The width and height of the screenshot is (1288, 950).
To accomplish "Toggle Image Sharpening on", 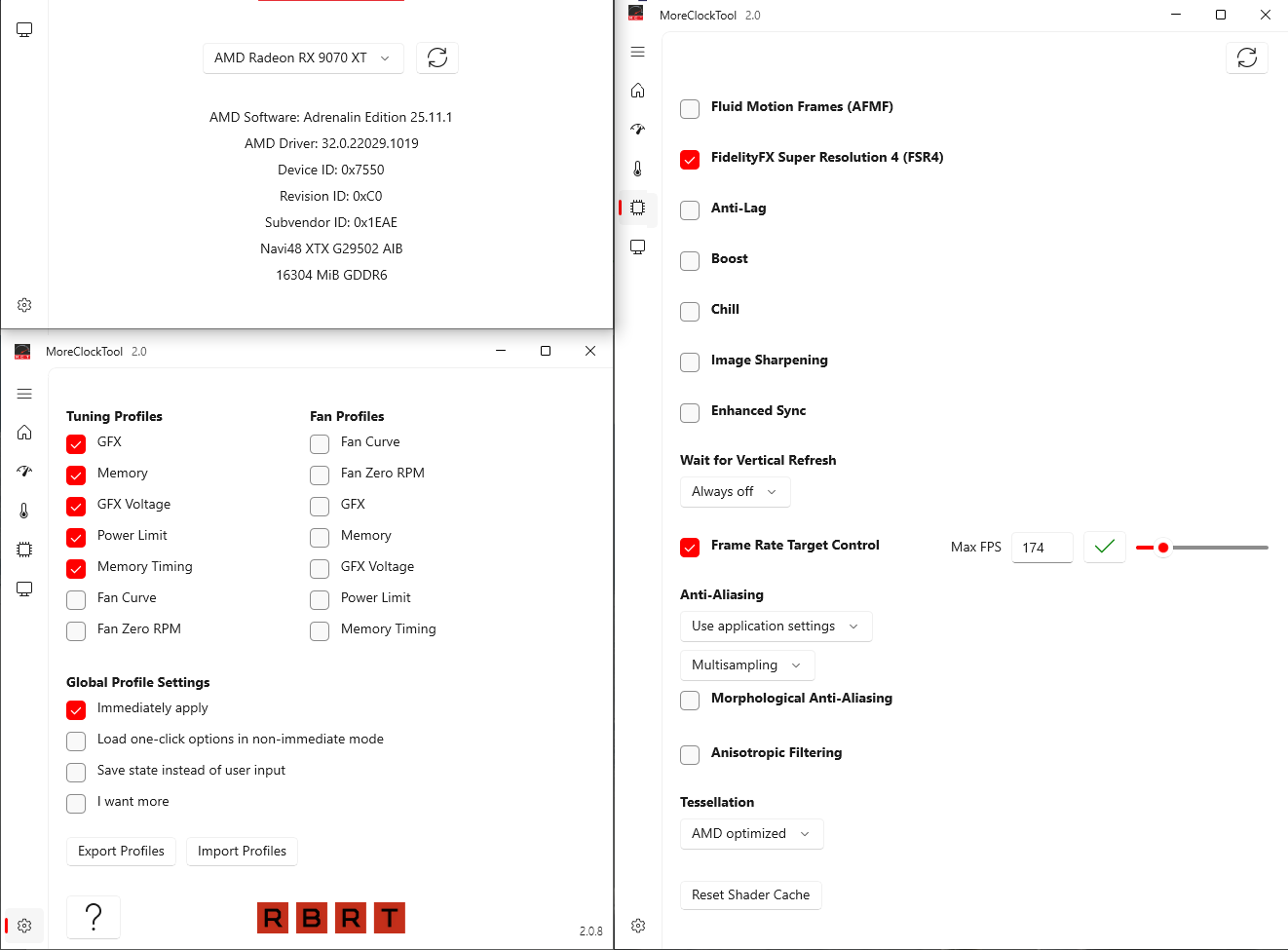I will [x=690, y=361].
